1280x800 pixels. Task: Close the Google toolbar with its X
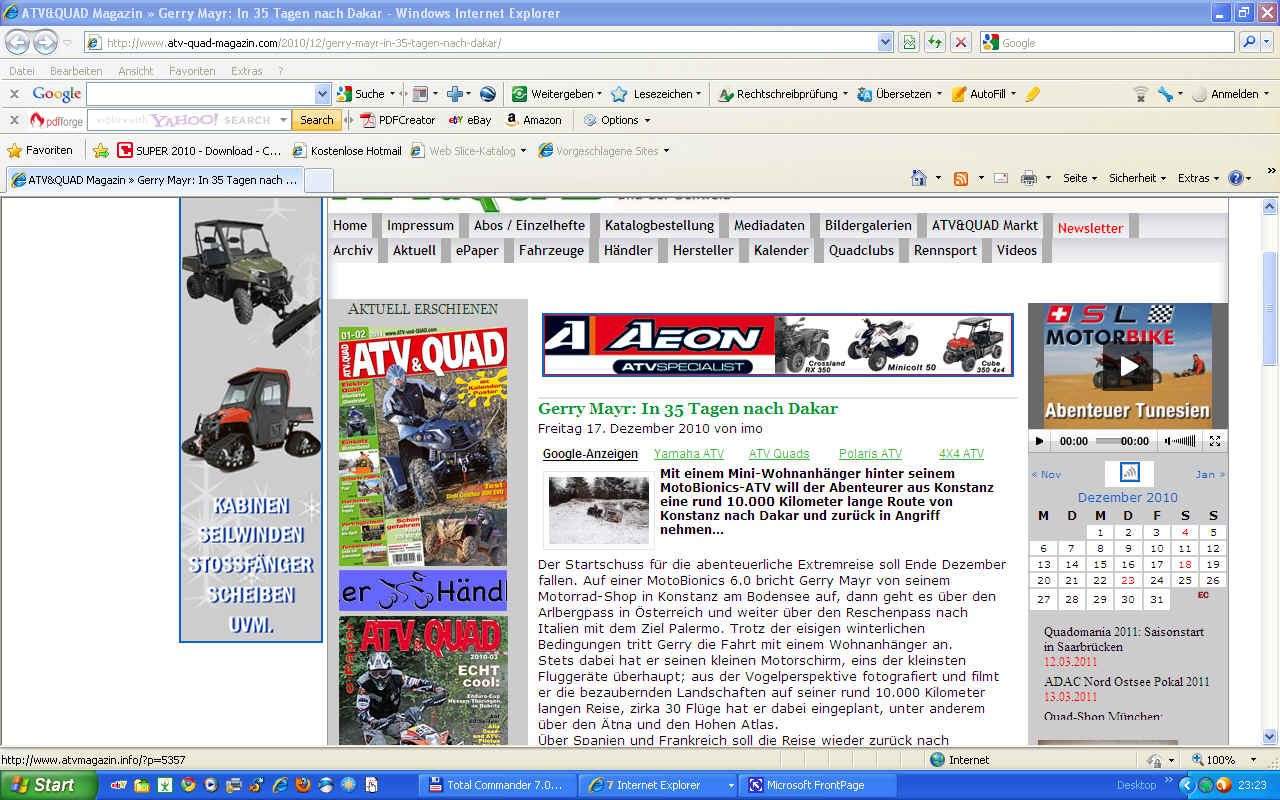click(x=14, y=94)
